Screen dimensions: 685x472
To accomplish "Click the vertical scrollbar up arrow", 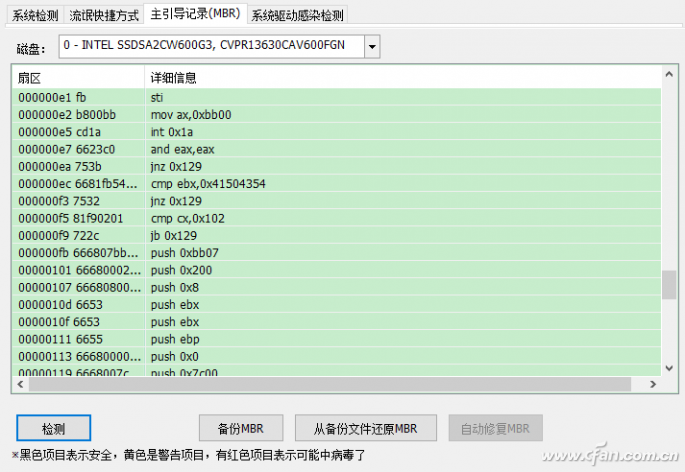I will click(x=669, y=75).
